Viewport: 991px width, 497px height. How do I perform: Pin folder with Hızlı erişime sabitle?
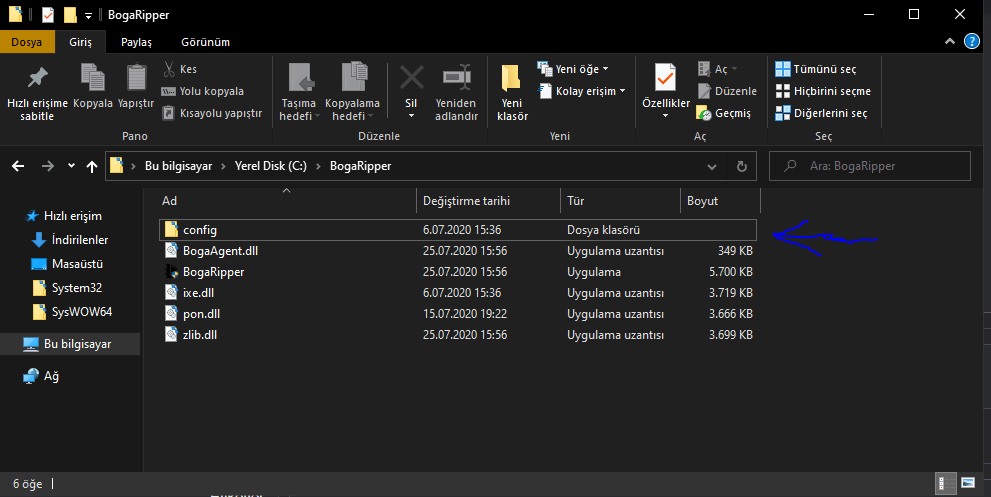[x=37, y=92]
